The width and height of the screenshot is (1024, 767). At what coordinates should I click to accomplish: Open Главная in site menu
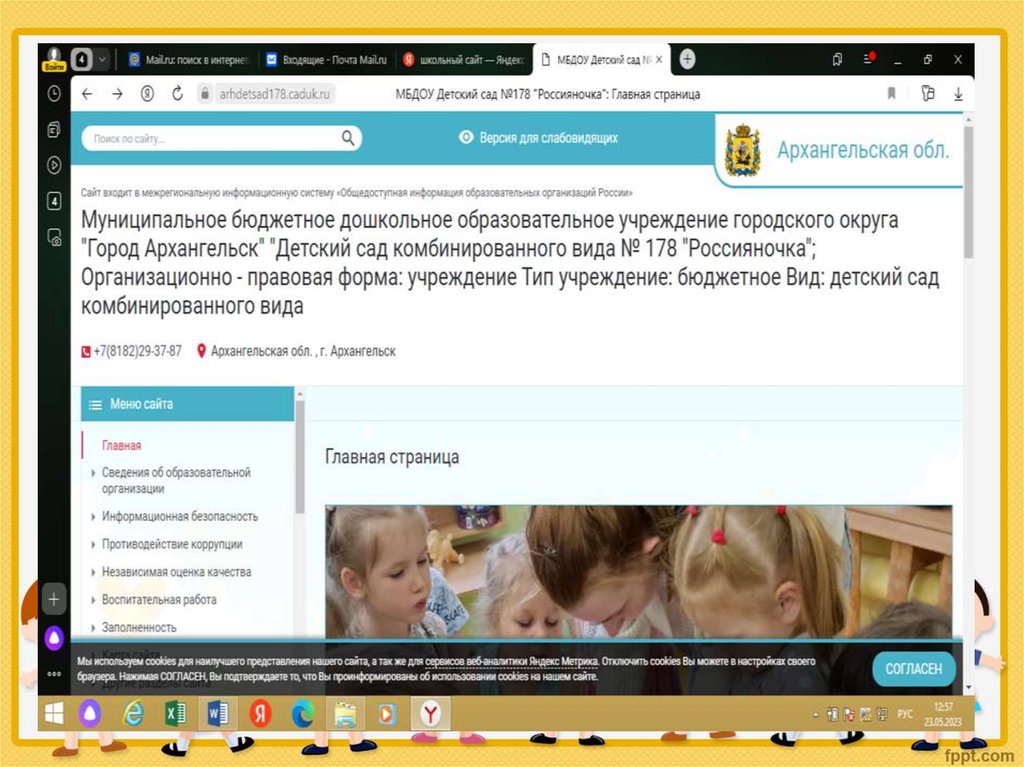121,446
